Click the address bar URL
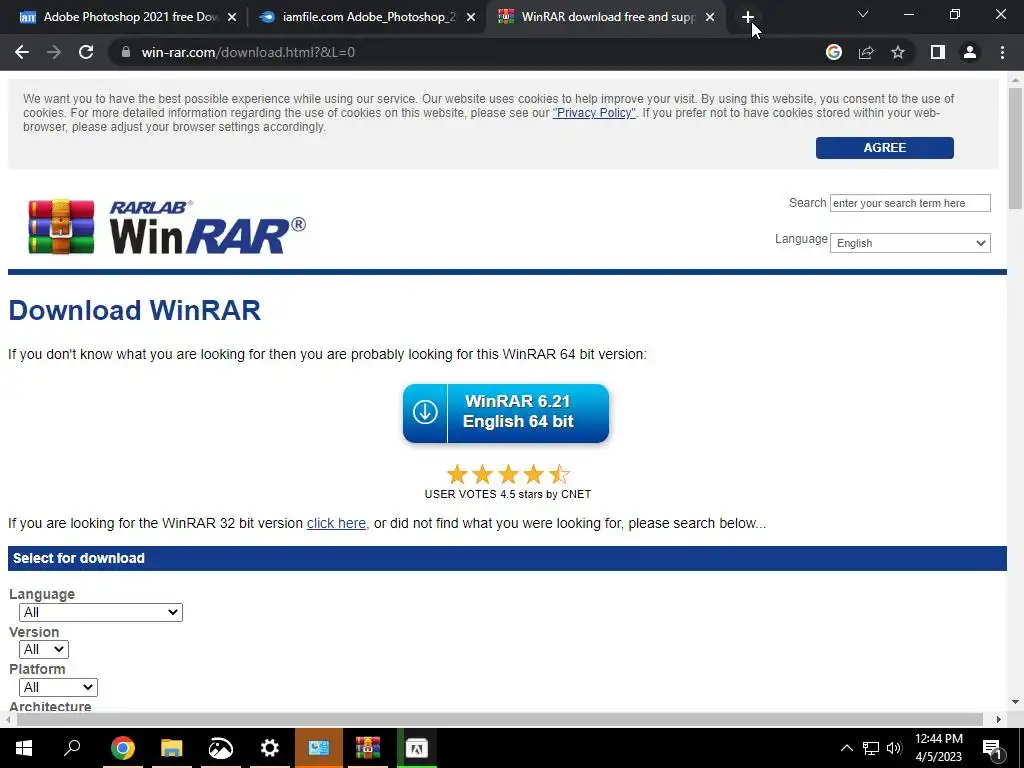Screen dimensions: 1024x768 (248, 52)
